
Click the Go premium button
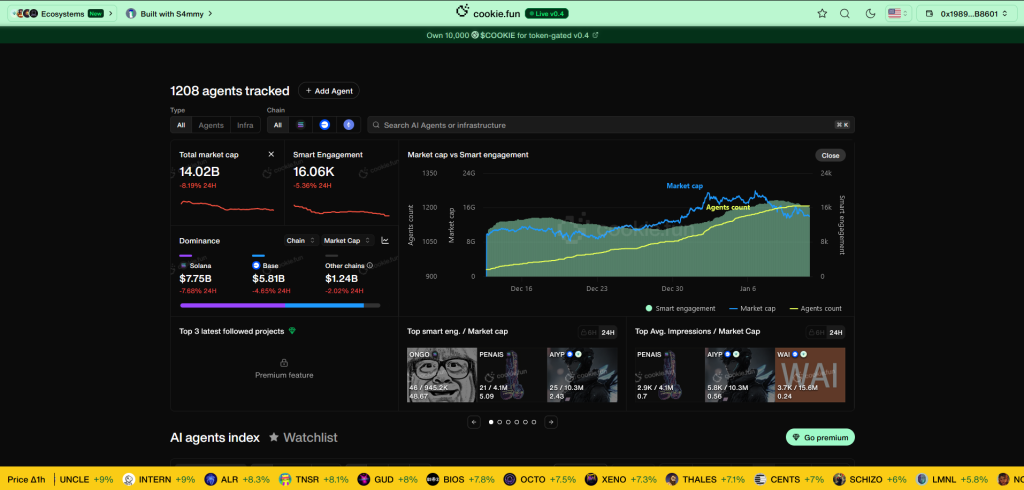pyautogui.click(x=820, y=438)
